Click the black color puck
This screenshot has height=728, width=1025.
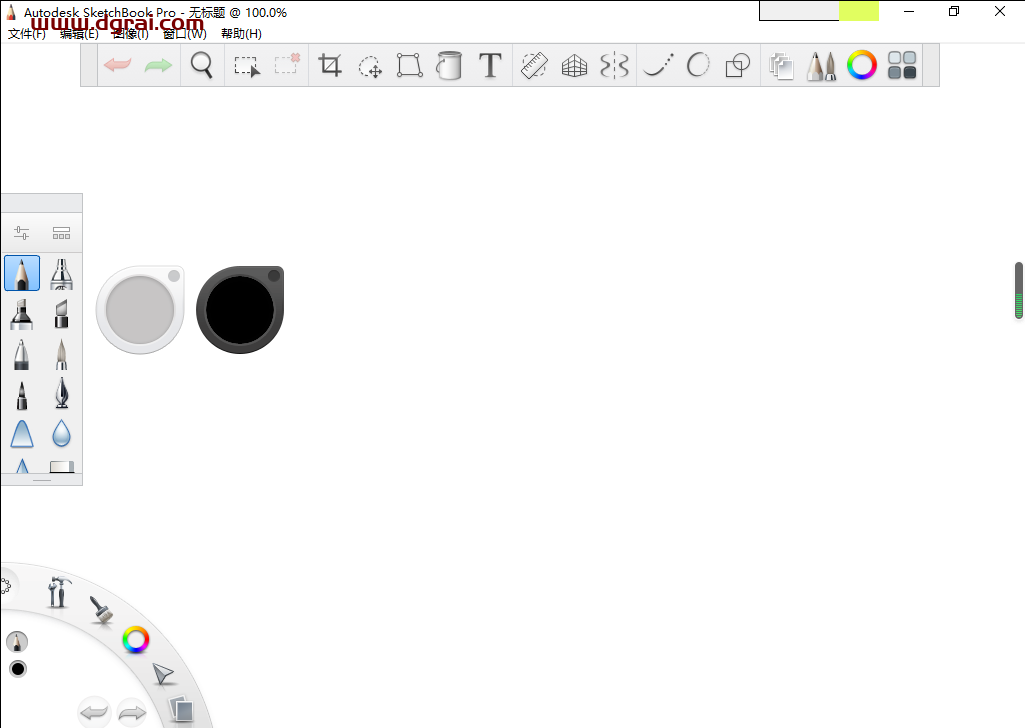tap(240, 310)
